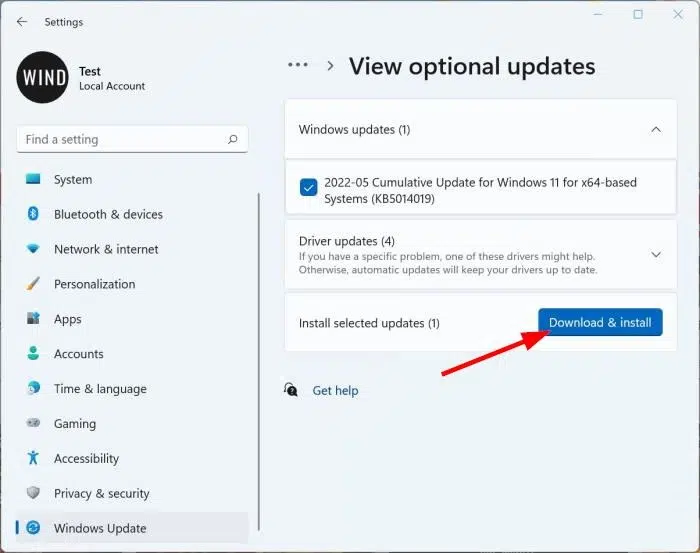Close the Settings window
Screen dimensions: 700x553
[x=678, y=14]
